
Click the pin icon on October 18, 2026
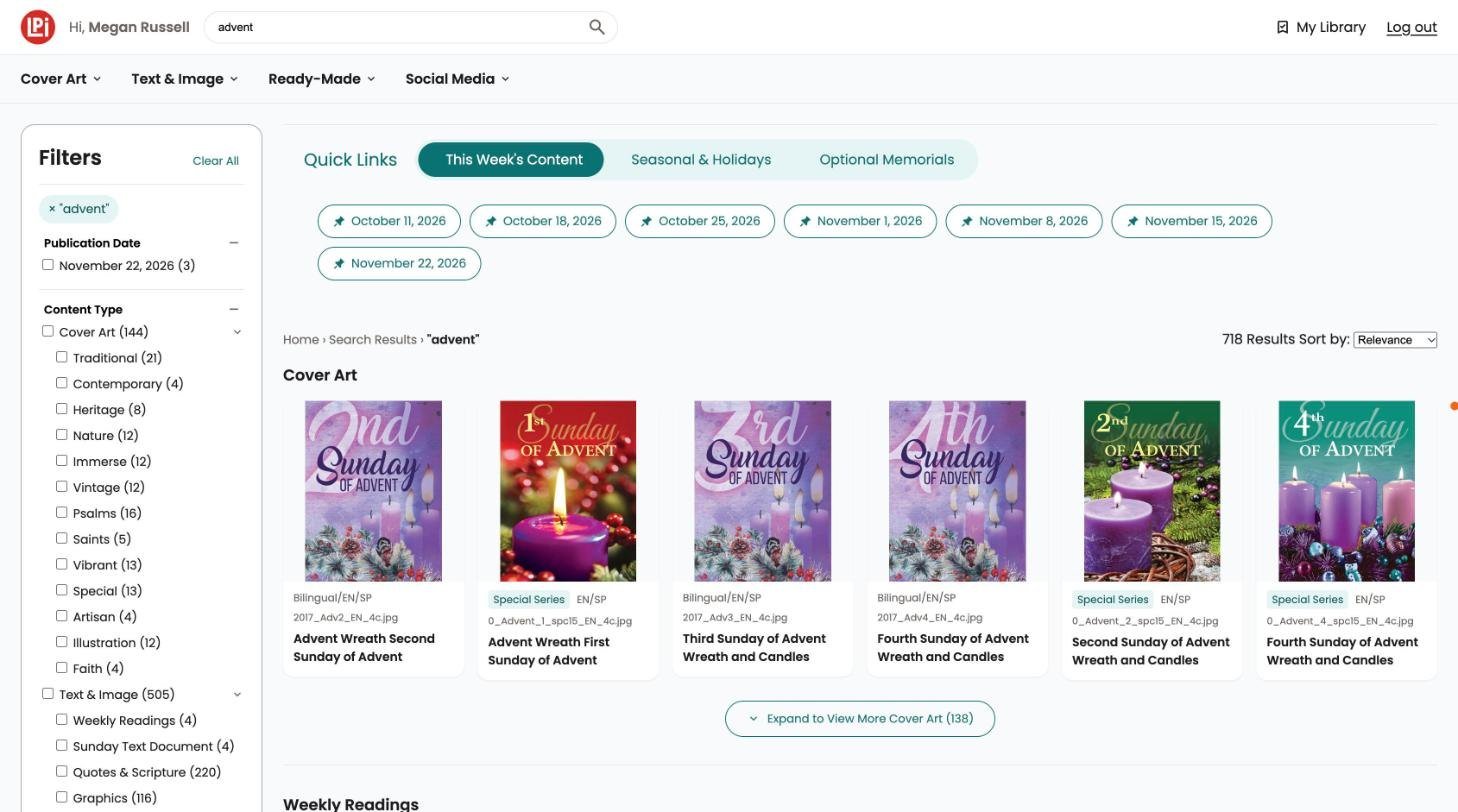[491, 221]
